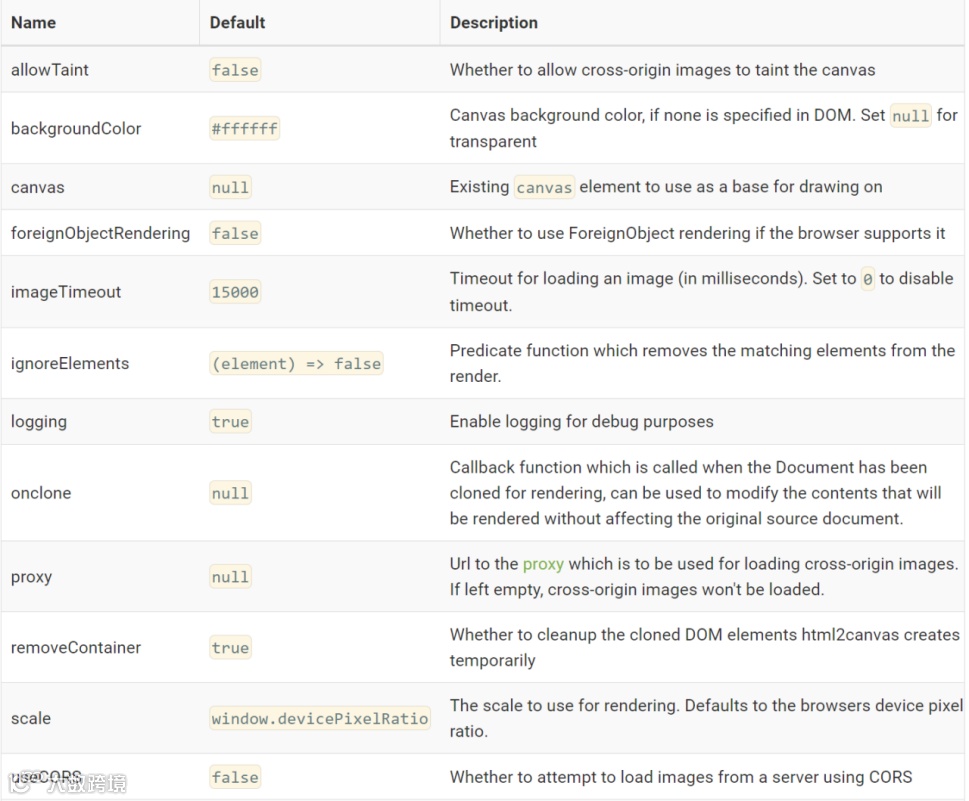This screenshot has width=969, height=801.
Task: Click the window.devicePixelRatio code value
Action: 320,718
